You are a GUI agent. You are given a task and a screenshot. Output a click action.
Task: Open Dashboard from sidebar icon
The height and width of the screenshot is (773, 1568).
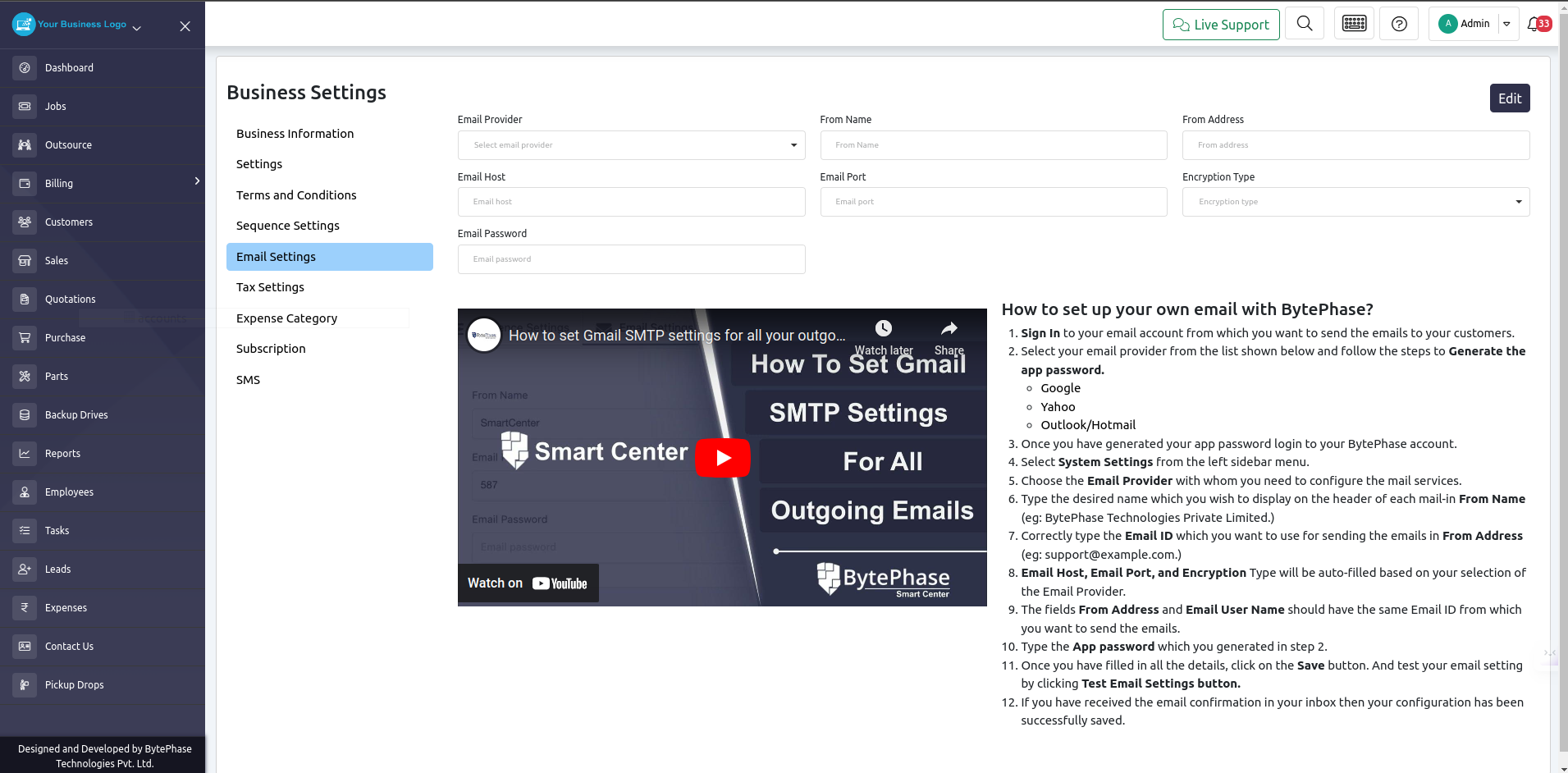25,68
